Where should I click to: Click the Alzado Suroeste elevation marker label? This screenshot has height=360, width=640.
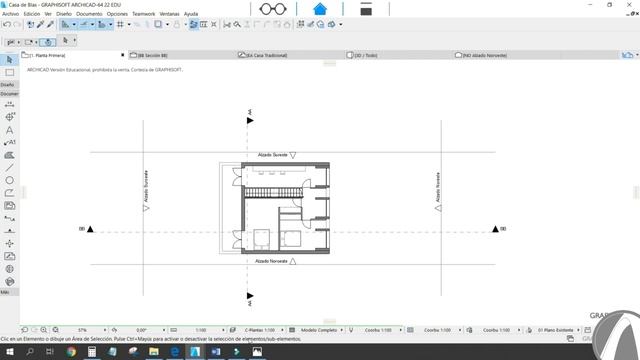pyautogui.click(x=146, y=186)
